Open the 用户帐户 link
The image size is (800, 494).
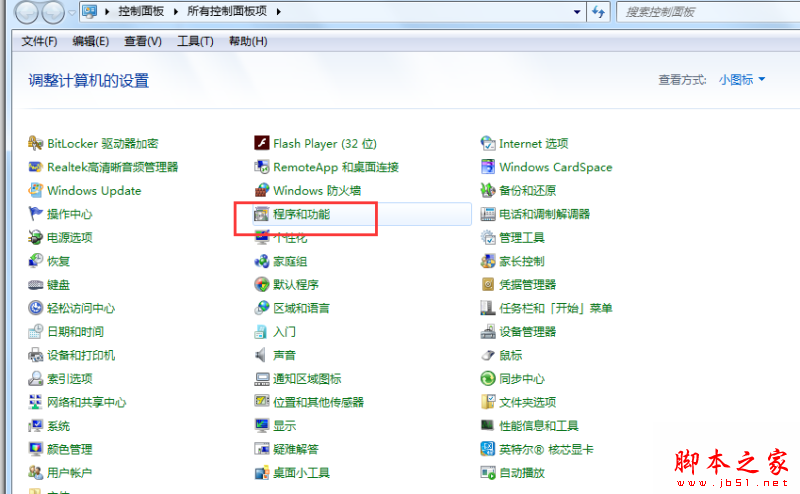click(70, 473)
